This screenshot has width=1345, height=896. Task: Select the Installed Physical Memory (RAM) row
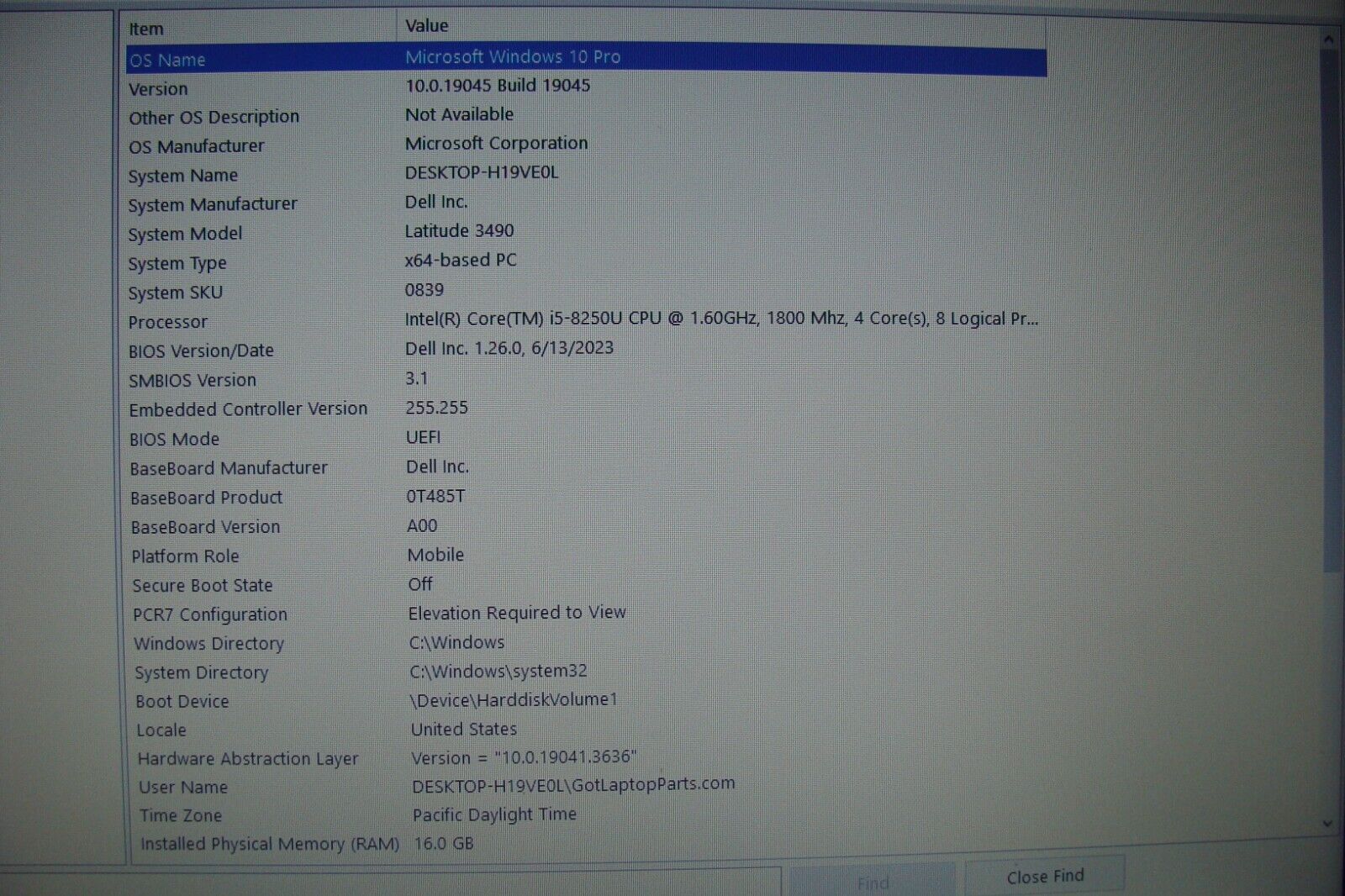coord(587,844)
